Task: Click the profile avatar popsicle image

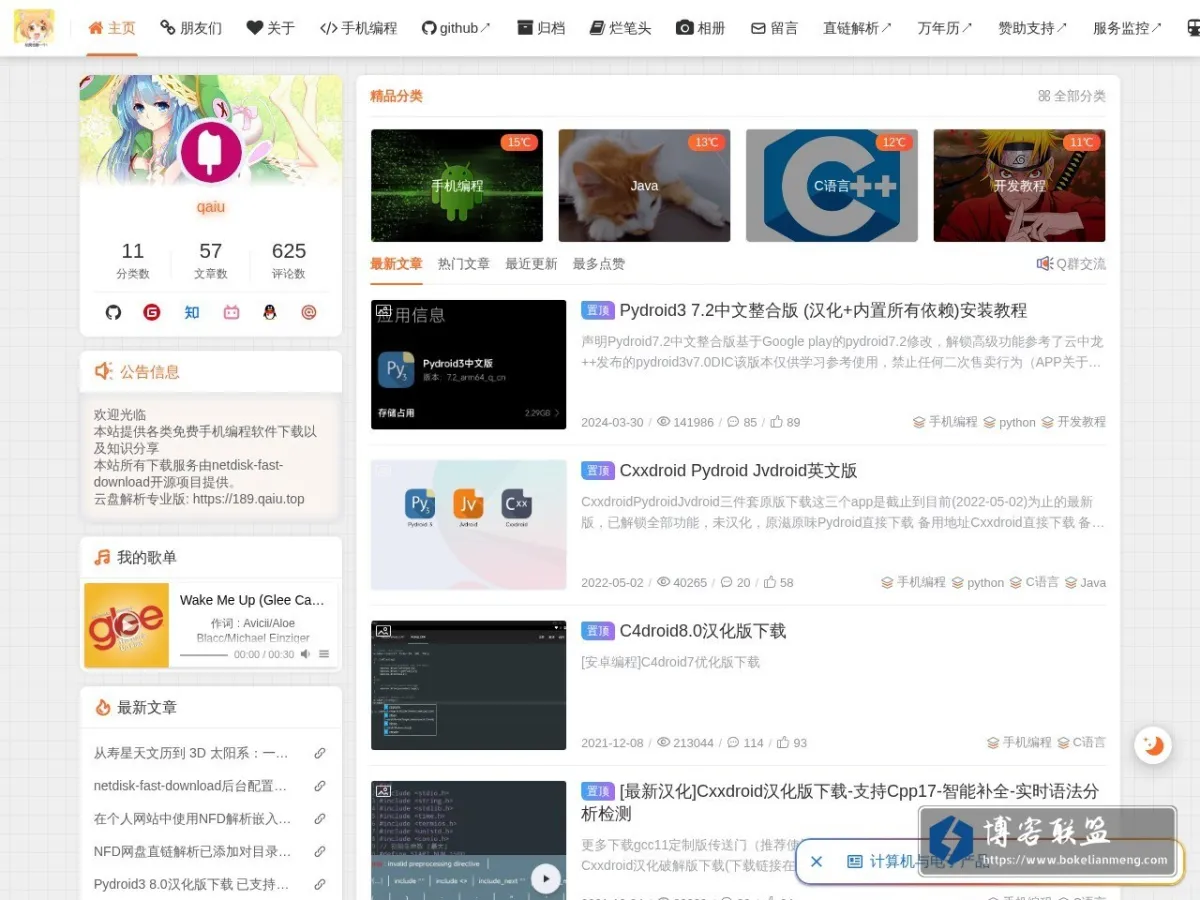Action: coord(211,152)
